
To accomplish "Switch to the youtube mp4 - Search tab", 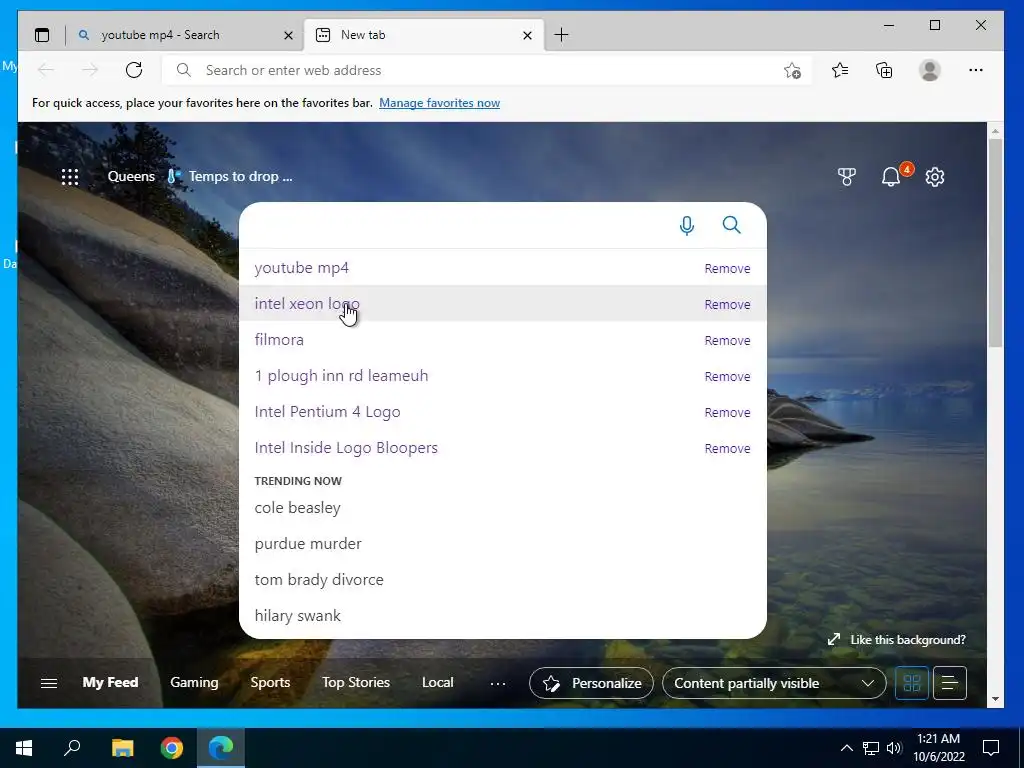I will coord(185,35).
